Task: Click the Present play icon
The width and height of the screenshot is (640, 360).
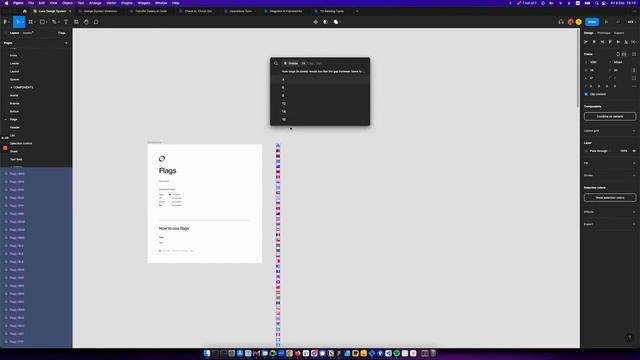Action: 606,22
